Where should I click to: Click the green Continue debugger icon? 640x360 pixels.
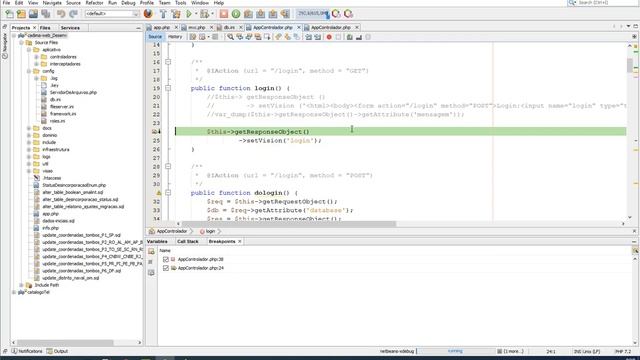coord(236,14)
